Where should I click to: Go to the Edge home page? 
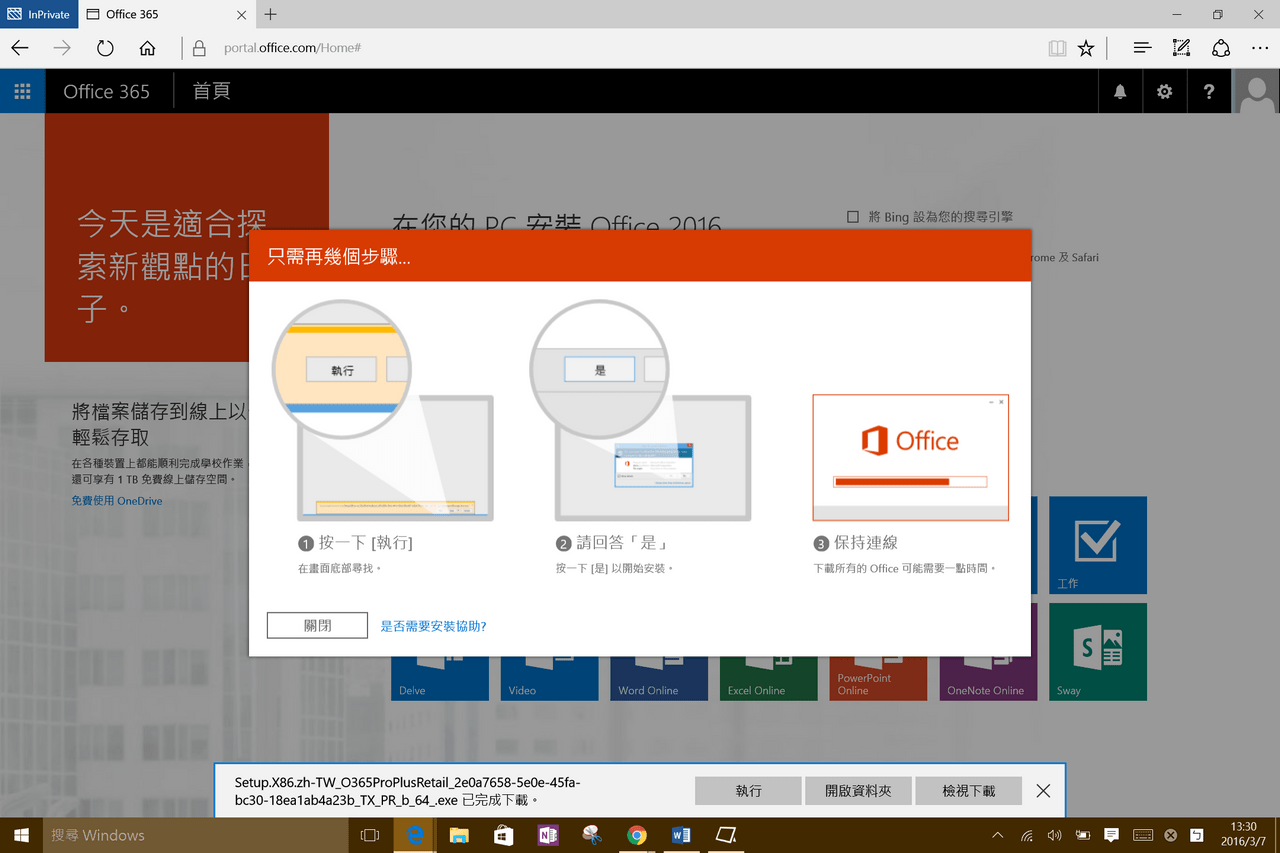click(x=147, y=48)
